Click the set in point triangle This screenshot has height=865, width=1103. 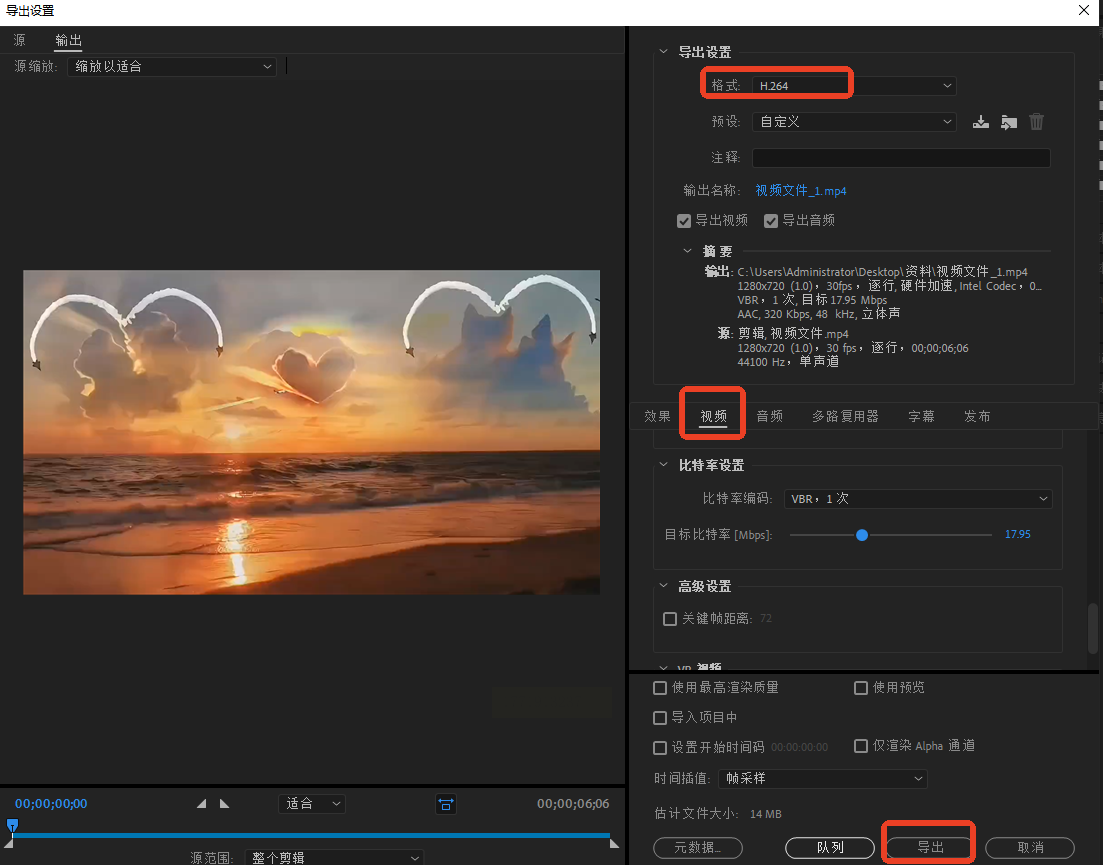[x=202, y=804]
